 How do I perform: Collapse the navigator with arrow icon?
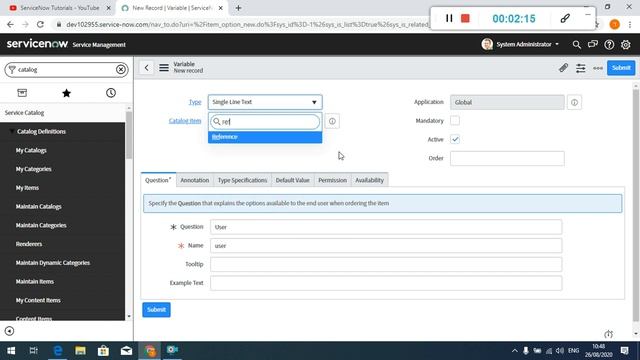coord(9,331)
